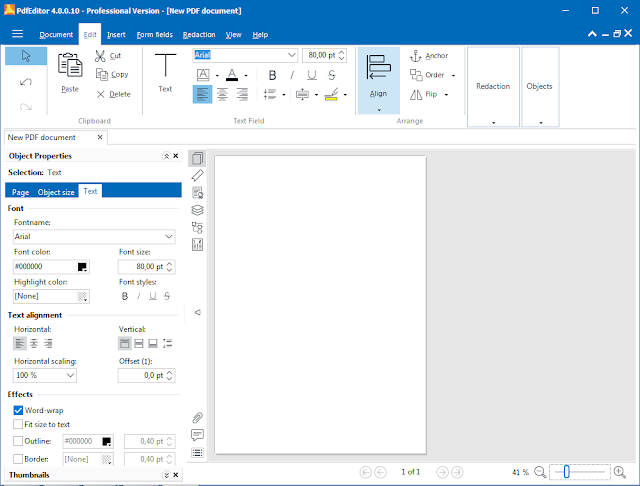640x486 pixels.
Task: Close the New PDF document tab
Action: click(x=100, y=137)
